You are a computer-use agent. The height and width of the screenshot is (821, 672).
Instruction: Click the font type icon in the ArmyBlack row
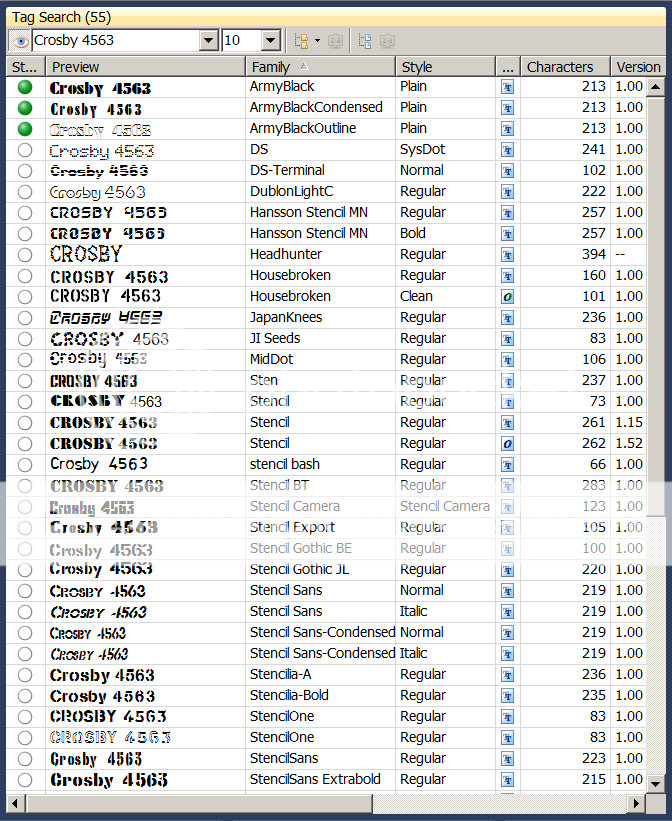coord(508,87)
